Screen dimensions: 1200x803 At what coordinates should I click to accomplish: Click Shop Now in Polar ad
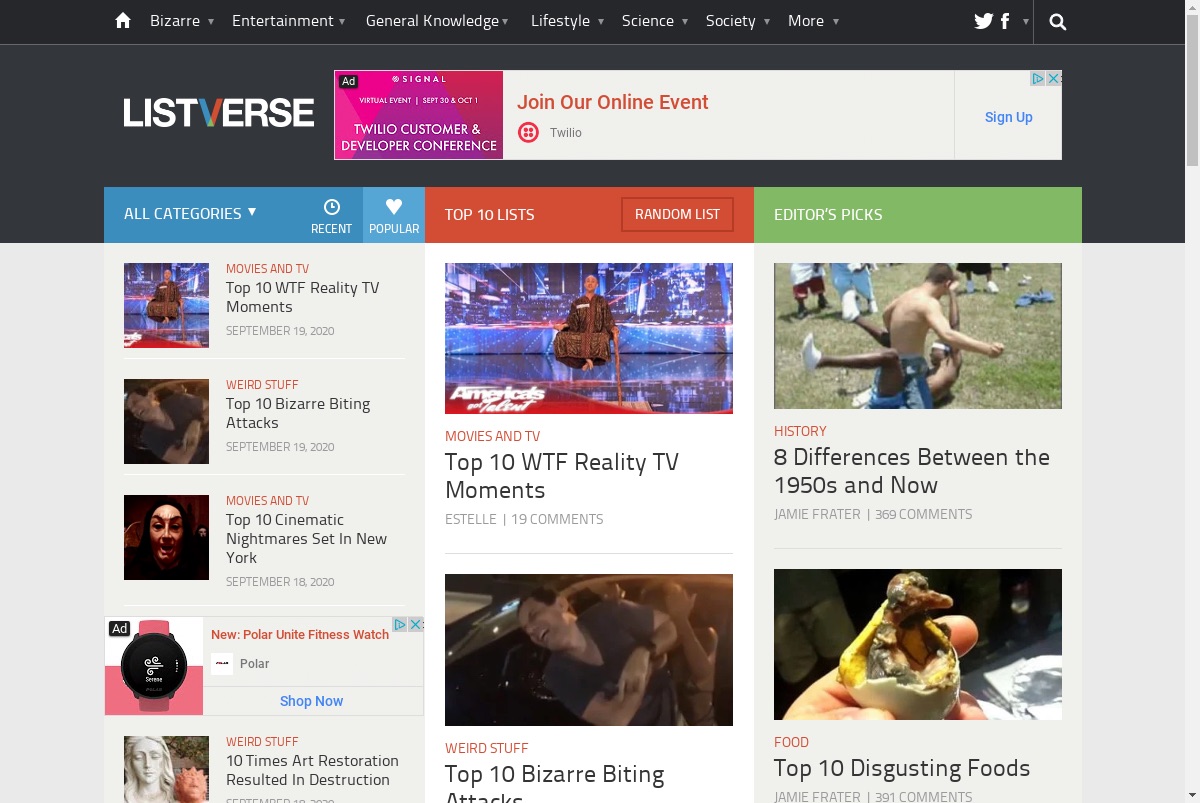(311, 701)
